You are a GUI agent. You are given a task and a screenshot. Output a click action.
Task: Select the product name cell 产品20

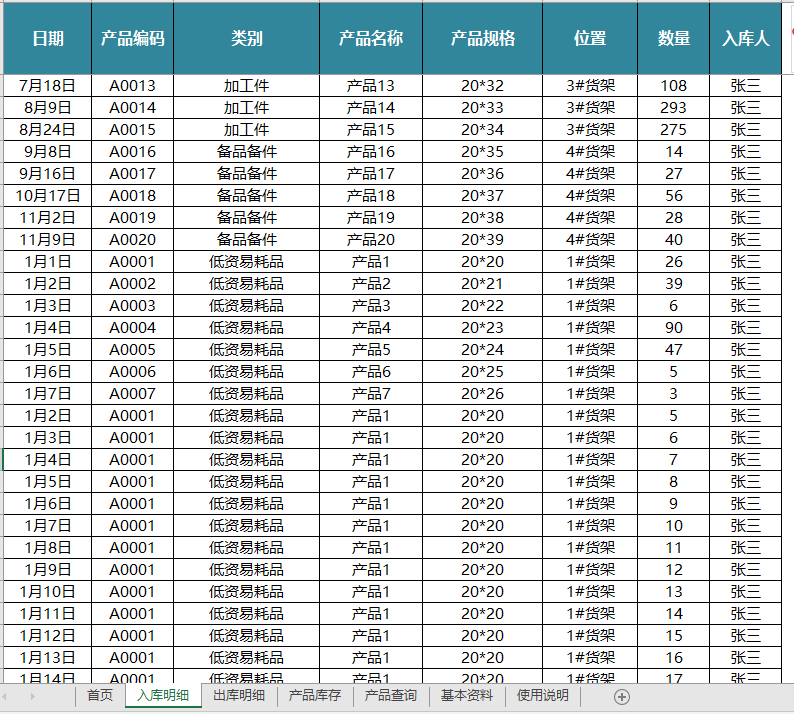click(x=371, y=240)
